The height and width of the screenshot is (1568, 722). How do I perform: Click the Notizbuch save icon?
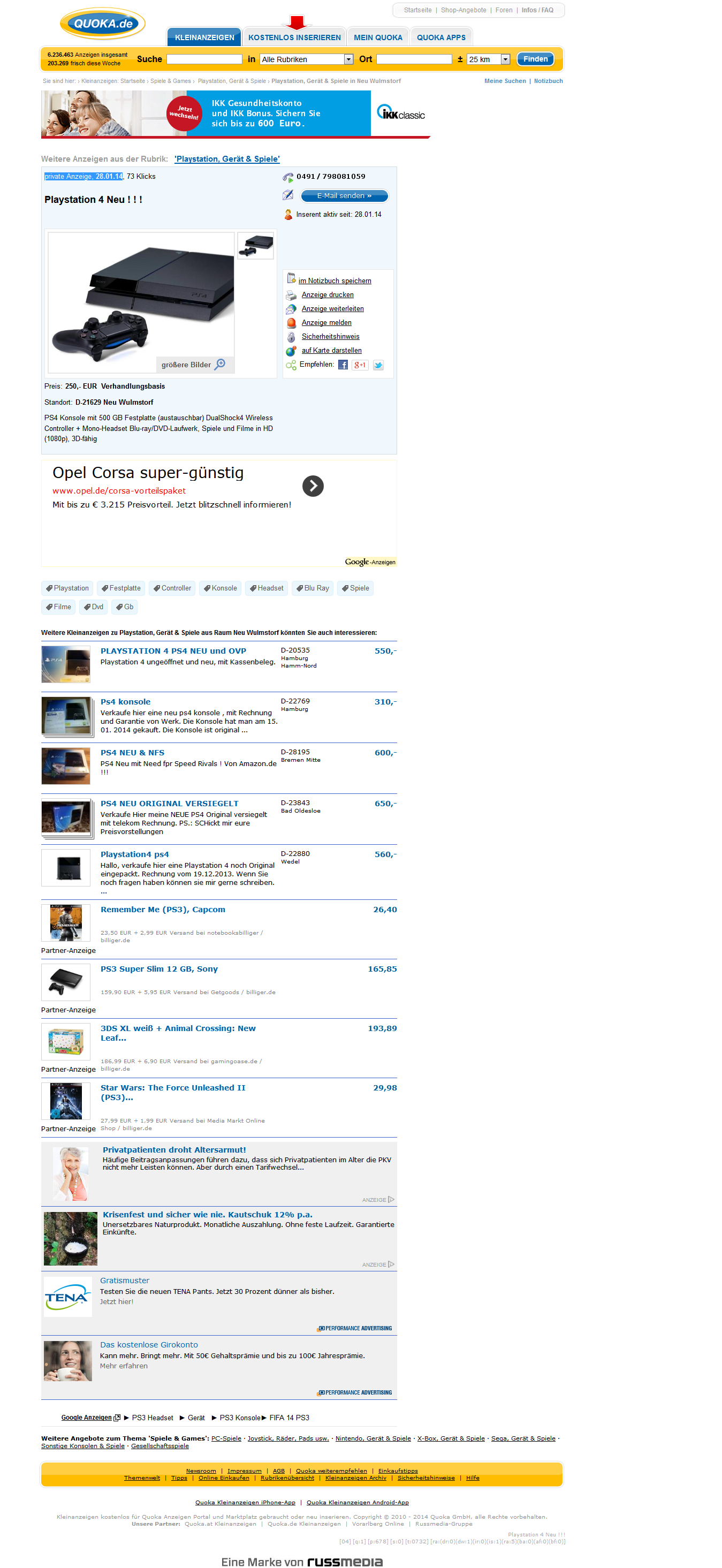(x=292, y=279)
